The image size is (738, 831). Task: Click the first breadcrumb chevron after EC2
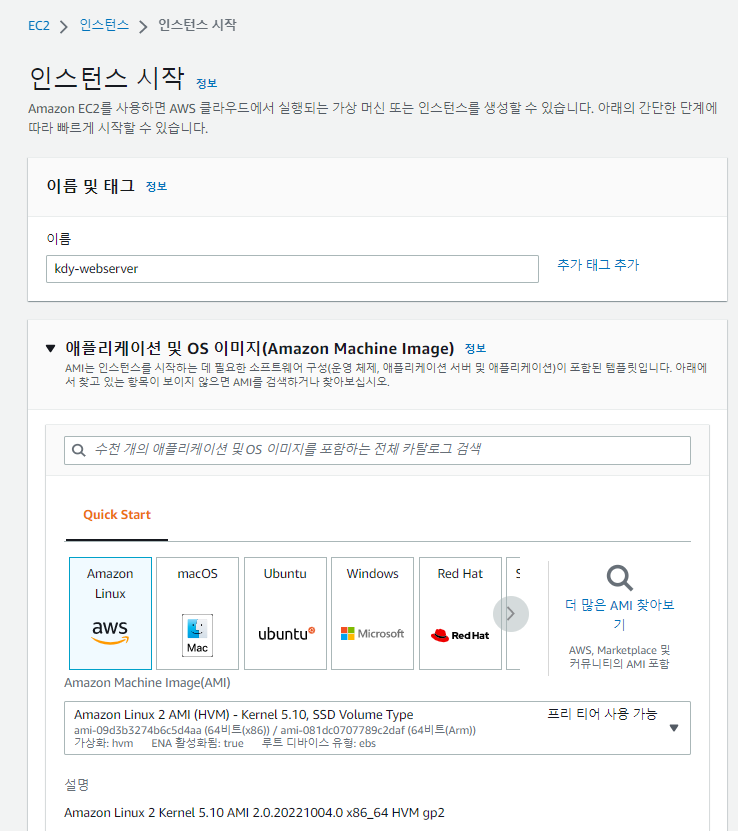[x=64, y=26]
